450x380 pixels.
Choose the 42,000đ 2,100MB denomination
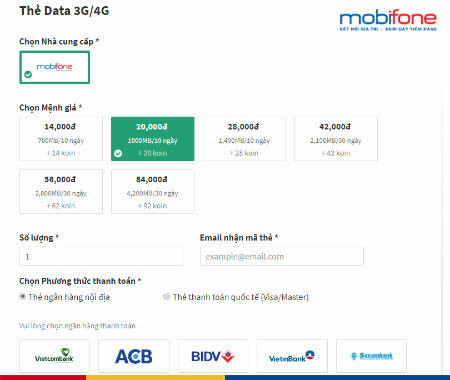pos(336,139)
